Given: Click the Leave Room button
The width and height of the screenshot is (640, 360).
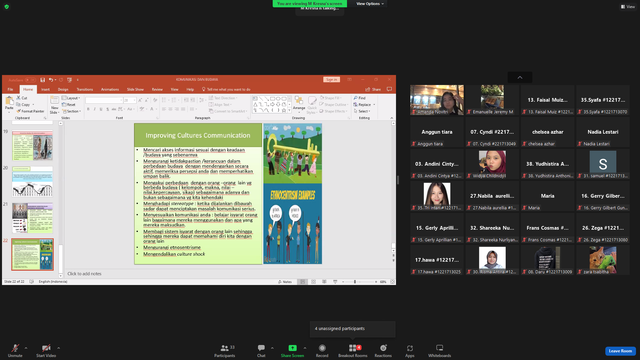Looking at the screenshot, I should [620, 351].
